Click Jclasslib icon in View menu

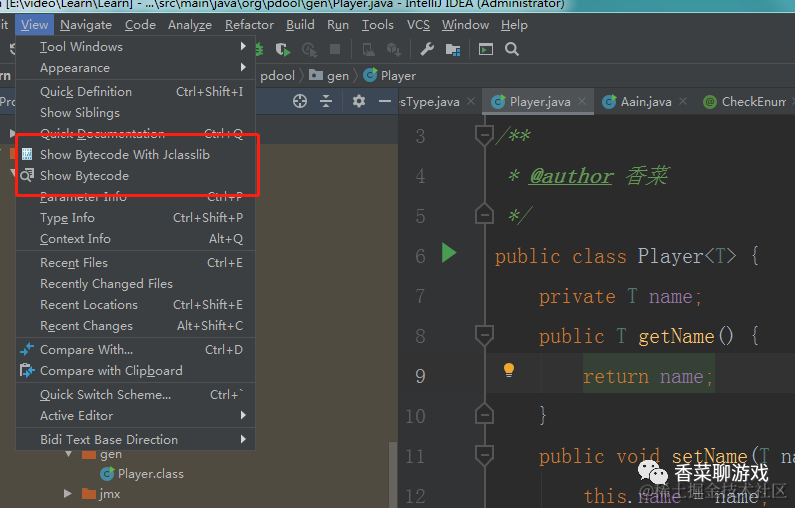point(27,154)
